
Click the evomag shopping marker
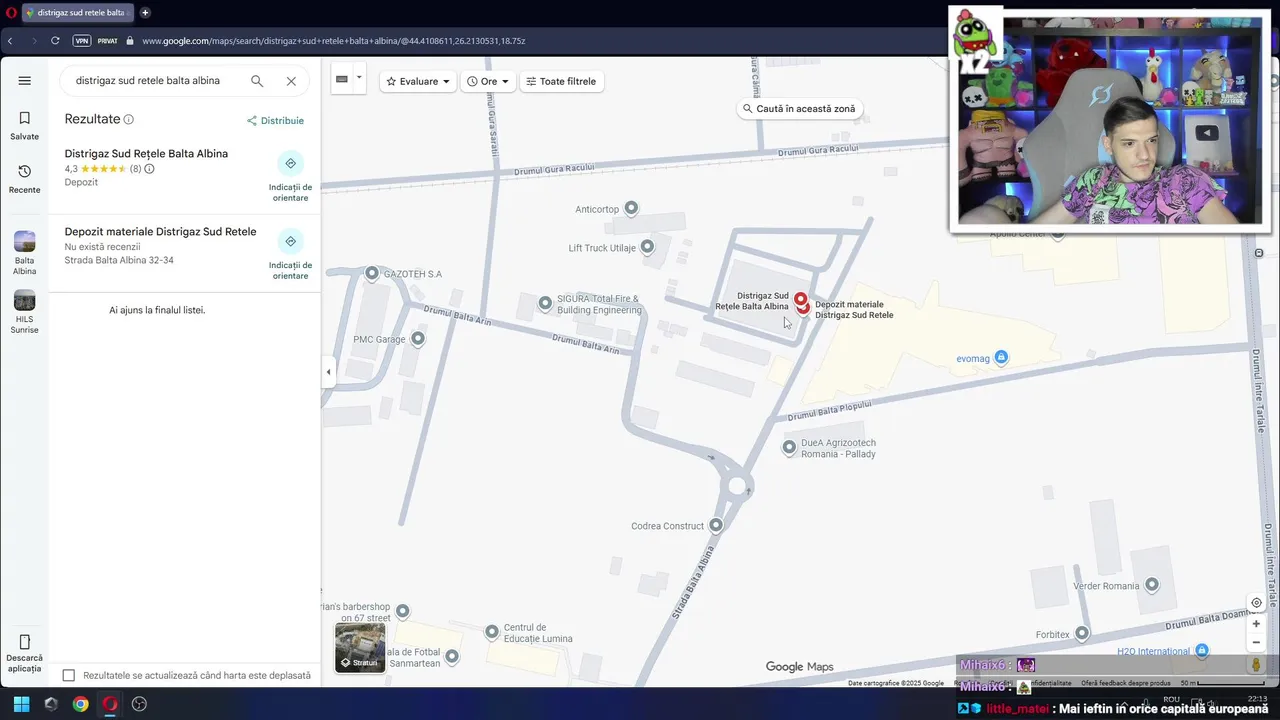(x=1001, y=357)
